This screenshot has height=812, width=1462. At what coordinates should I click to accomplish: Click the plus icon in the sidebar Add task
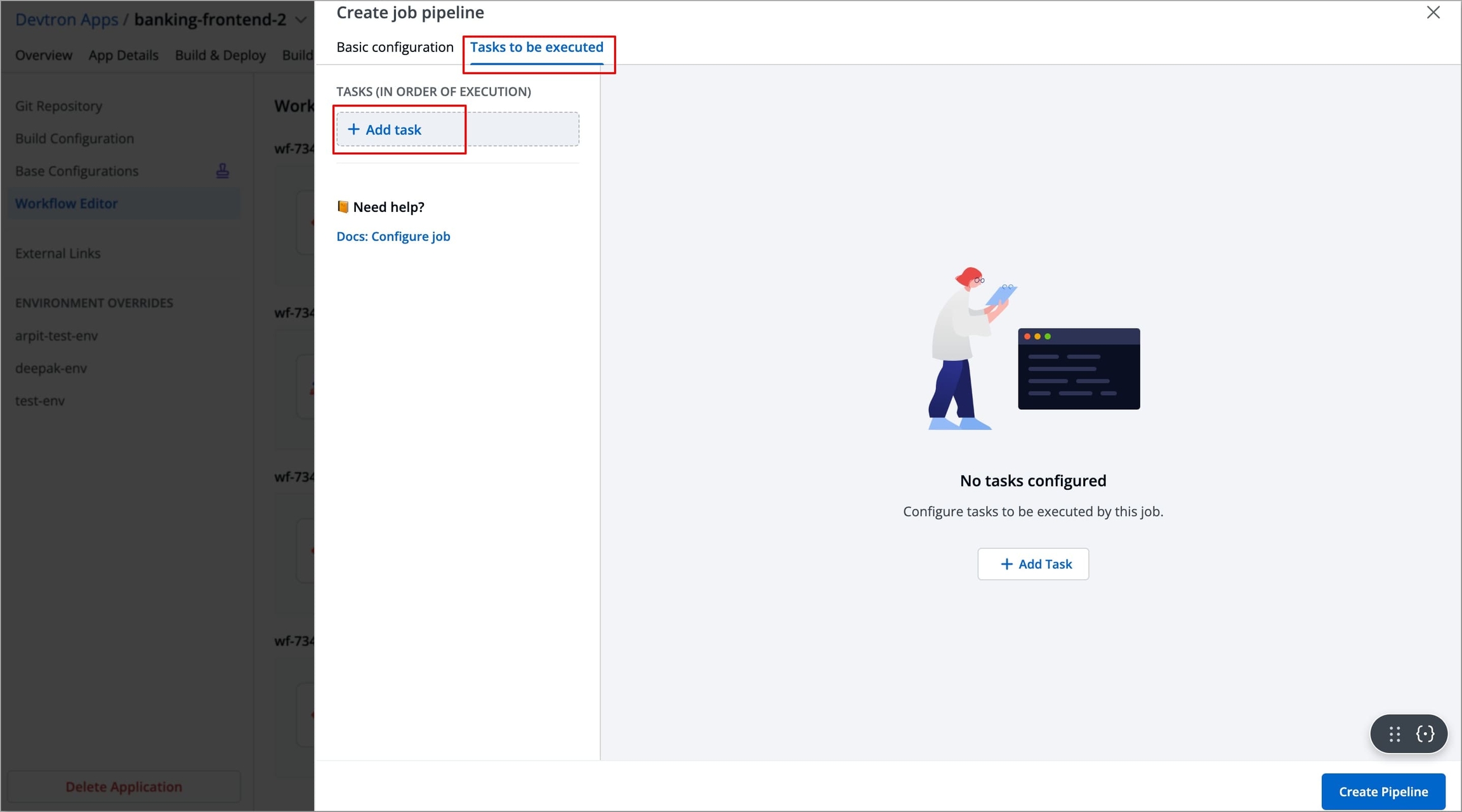click(x=353, y=129)
